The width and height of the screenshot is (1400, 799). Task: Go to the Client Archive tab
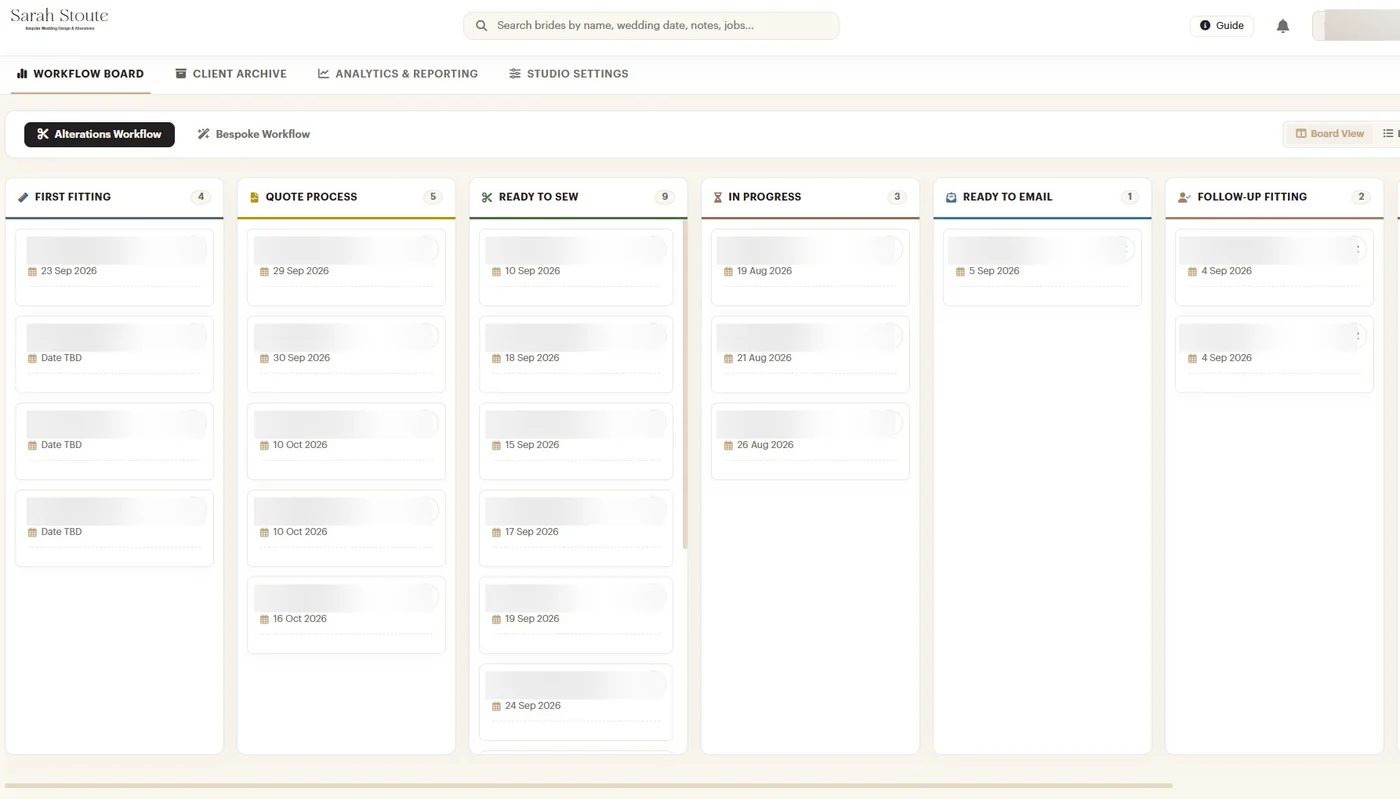point(231,74)
